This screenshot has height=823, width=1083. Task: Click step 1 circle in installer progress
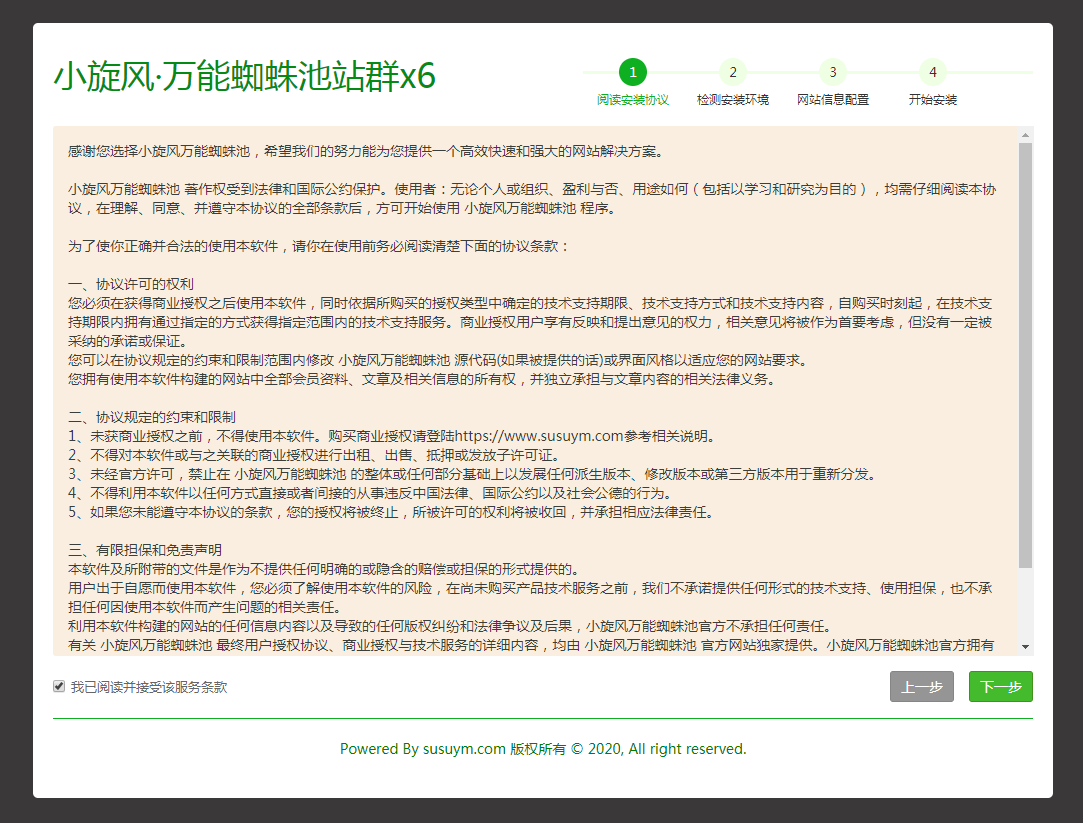tap(633, 72)
